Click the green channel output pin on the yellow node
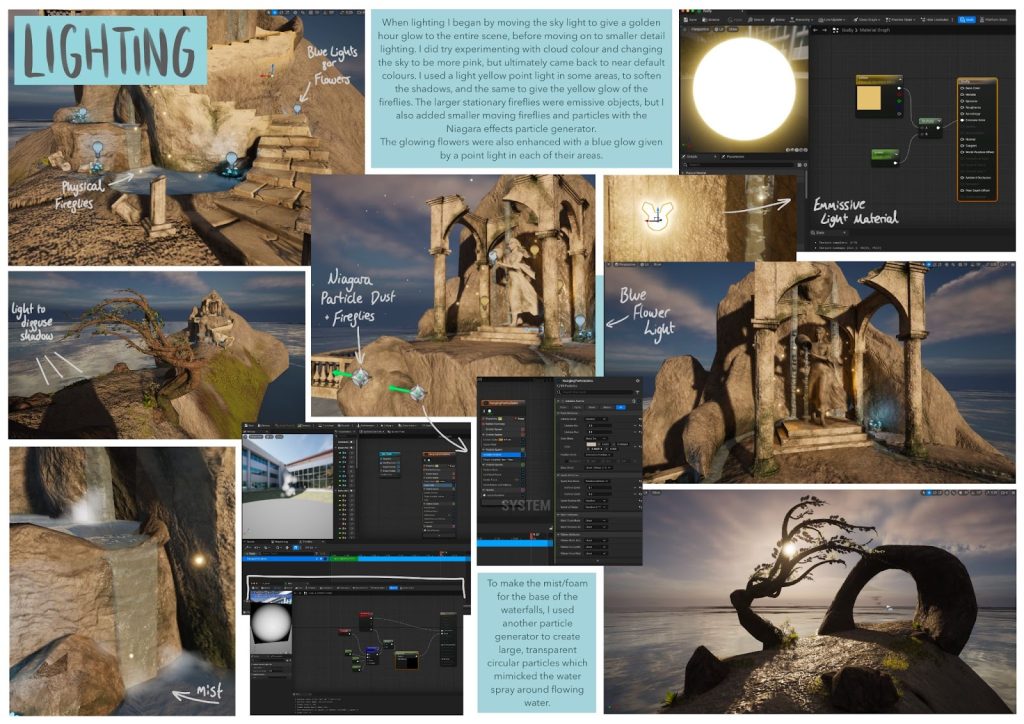Screen dimensions: 1024x724 click(x=899, y=101)
